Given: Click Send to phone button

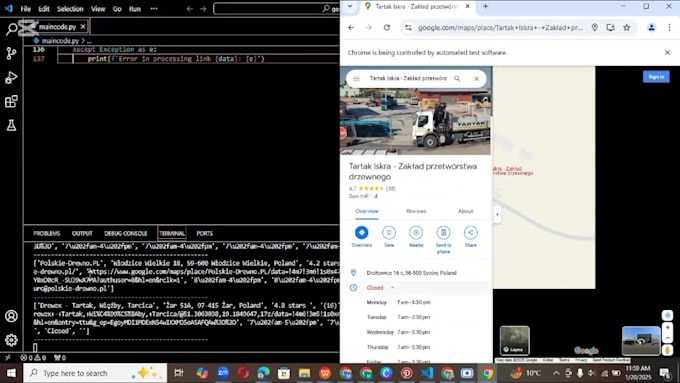Looking at the screenshot, I should pos(443,239).
